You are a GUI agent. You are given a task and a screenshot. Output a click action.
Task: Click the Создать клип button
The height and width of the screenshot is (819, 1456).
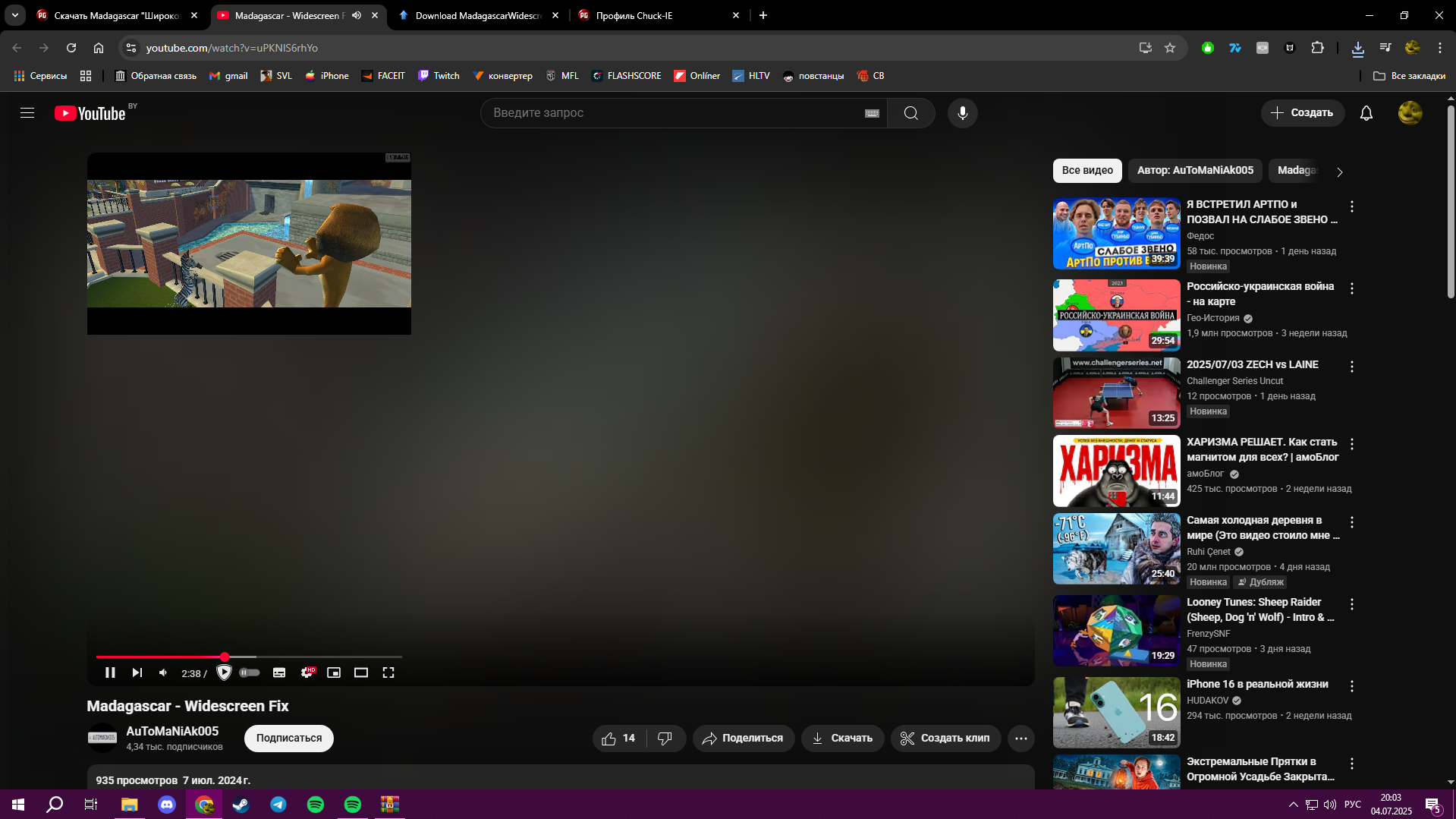(946, 739)
